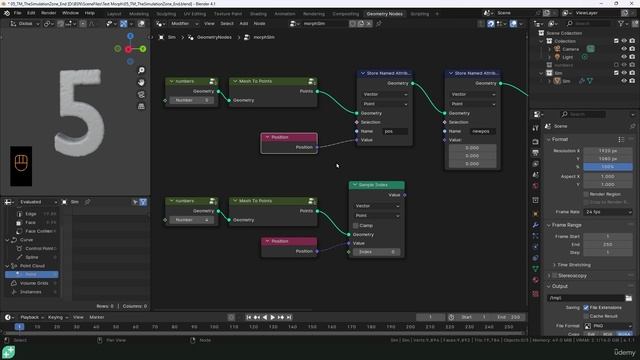Open the Evaluated dropdown in the spreadsheet
The height and width of the screenshot is (360, 640).
[37, 202]
